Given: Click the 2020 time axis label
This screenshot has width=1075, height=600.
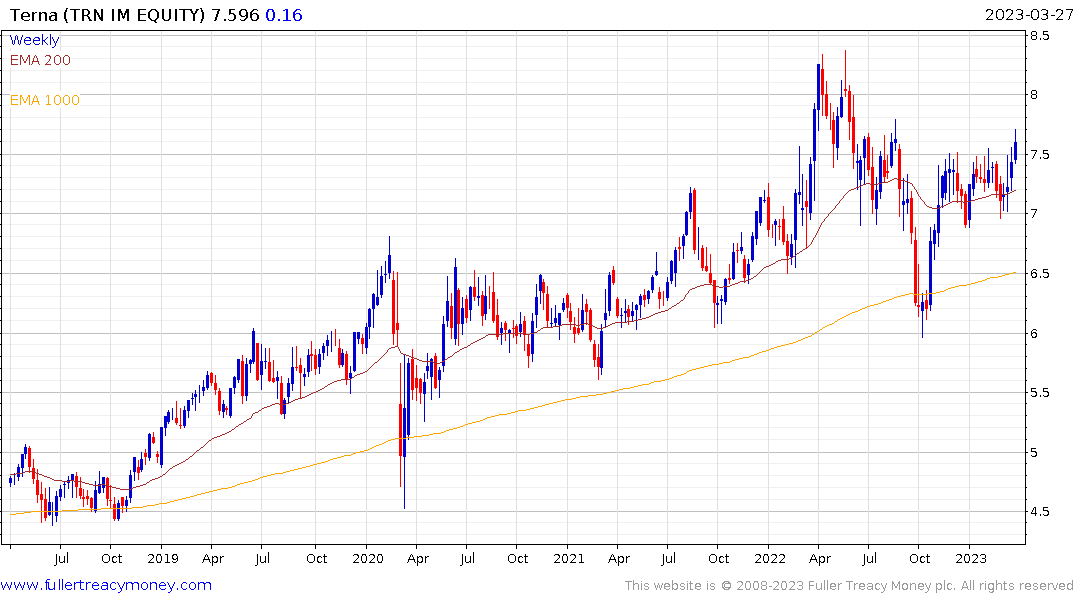Looking at the screenshot, I should [x=367, y=559].
